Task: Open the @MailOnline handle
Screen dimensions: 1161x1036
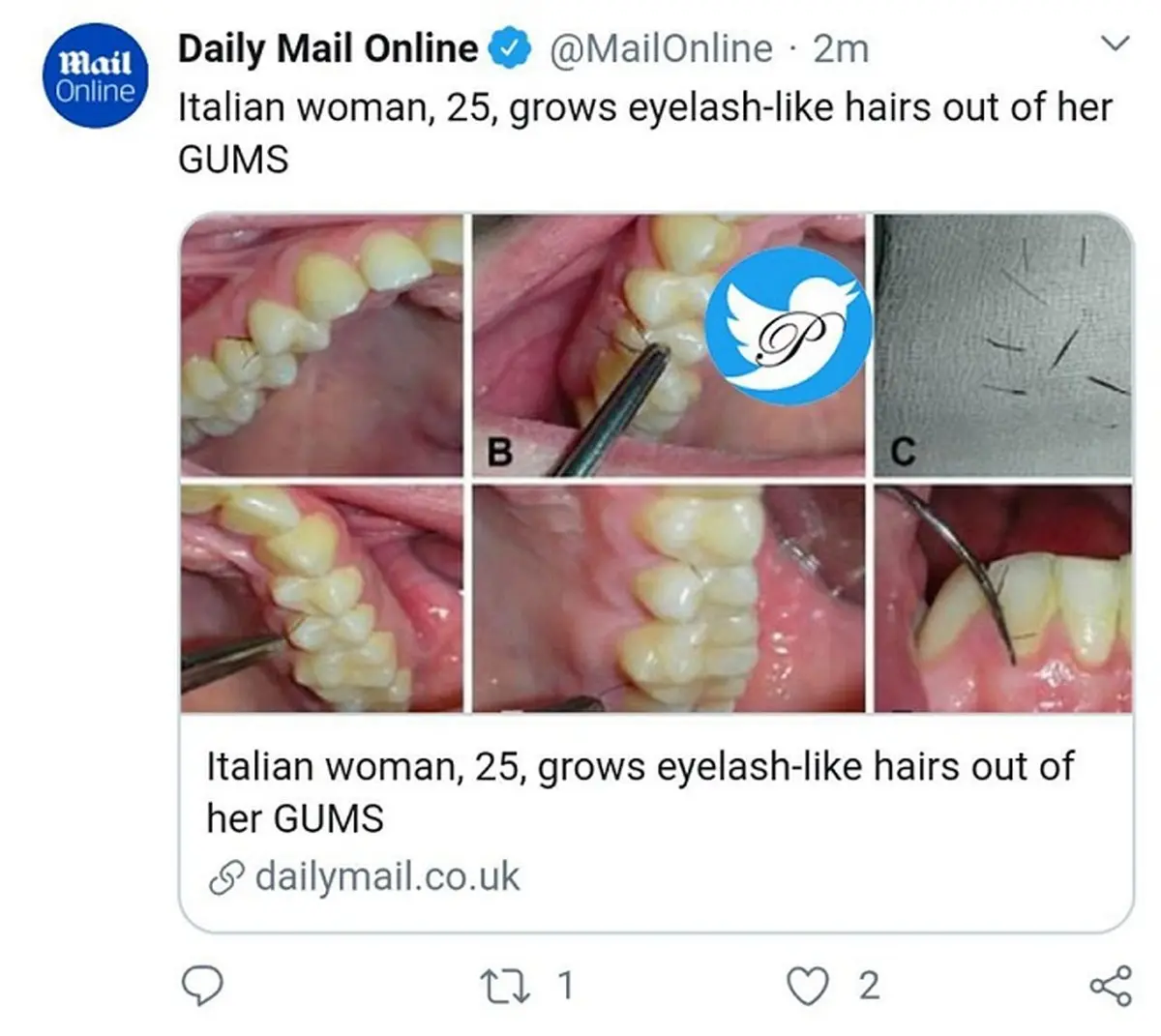Action: click(662, 48)
